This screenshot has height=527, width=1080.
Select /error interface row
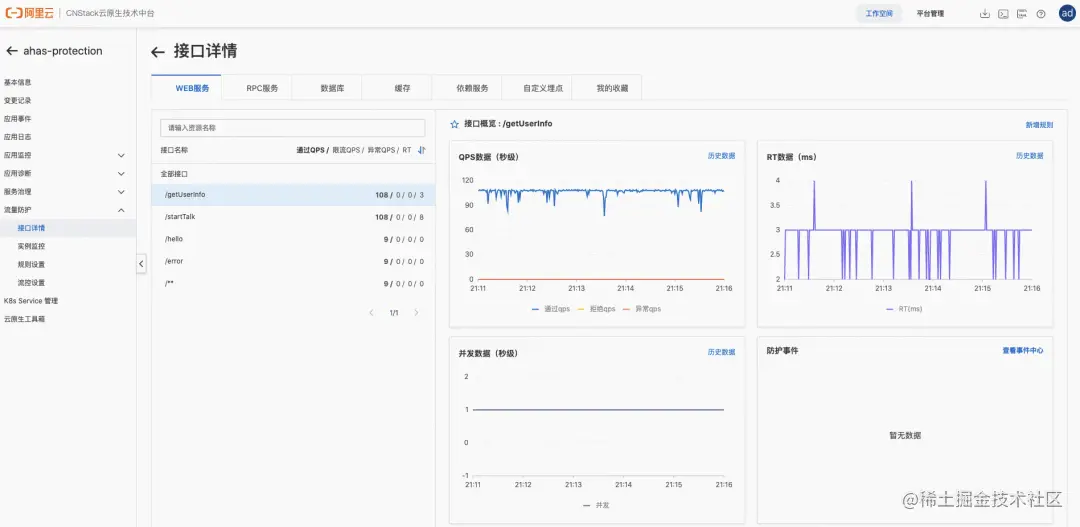click(293, 261)
